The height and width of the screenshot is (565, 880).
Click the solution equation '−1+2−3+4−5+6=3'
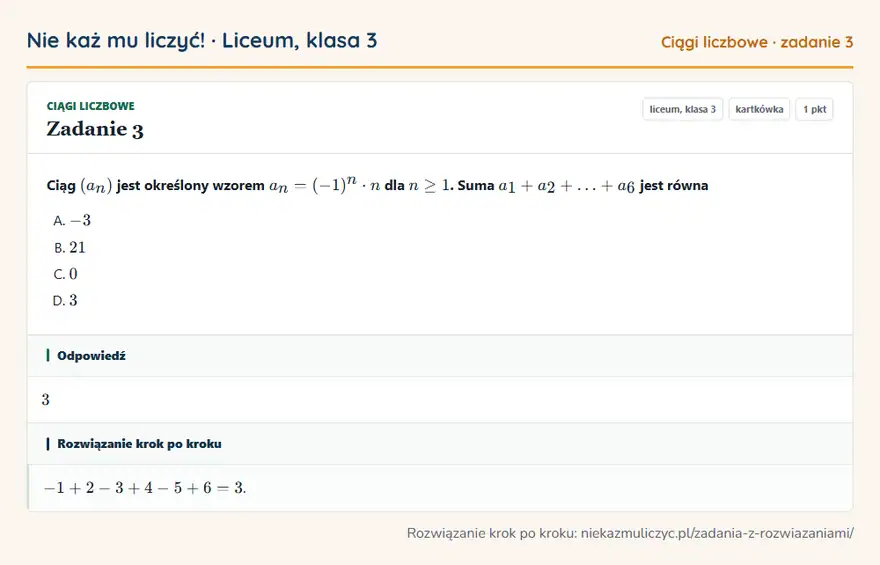pos(145,488)
